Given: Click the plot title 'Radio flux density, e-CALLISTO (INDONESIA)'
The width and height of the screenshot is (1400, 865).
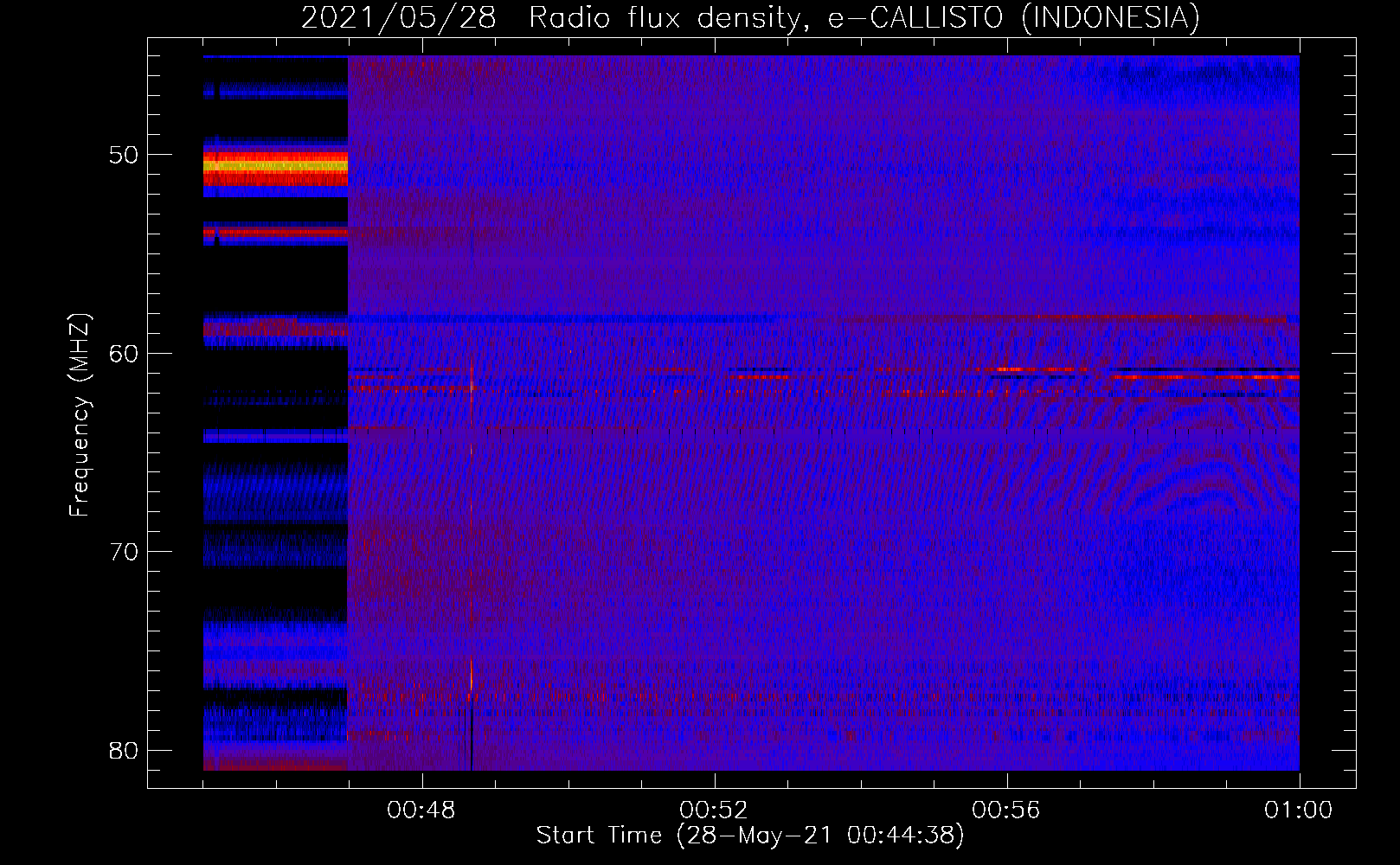Looking at the screenshot, I should coord(864,17).
